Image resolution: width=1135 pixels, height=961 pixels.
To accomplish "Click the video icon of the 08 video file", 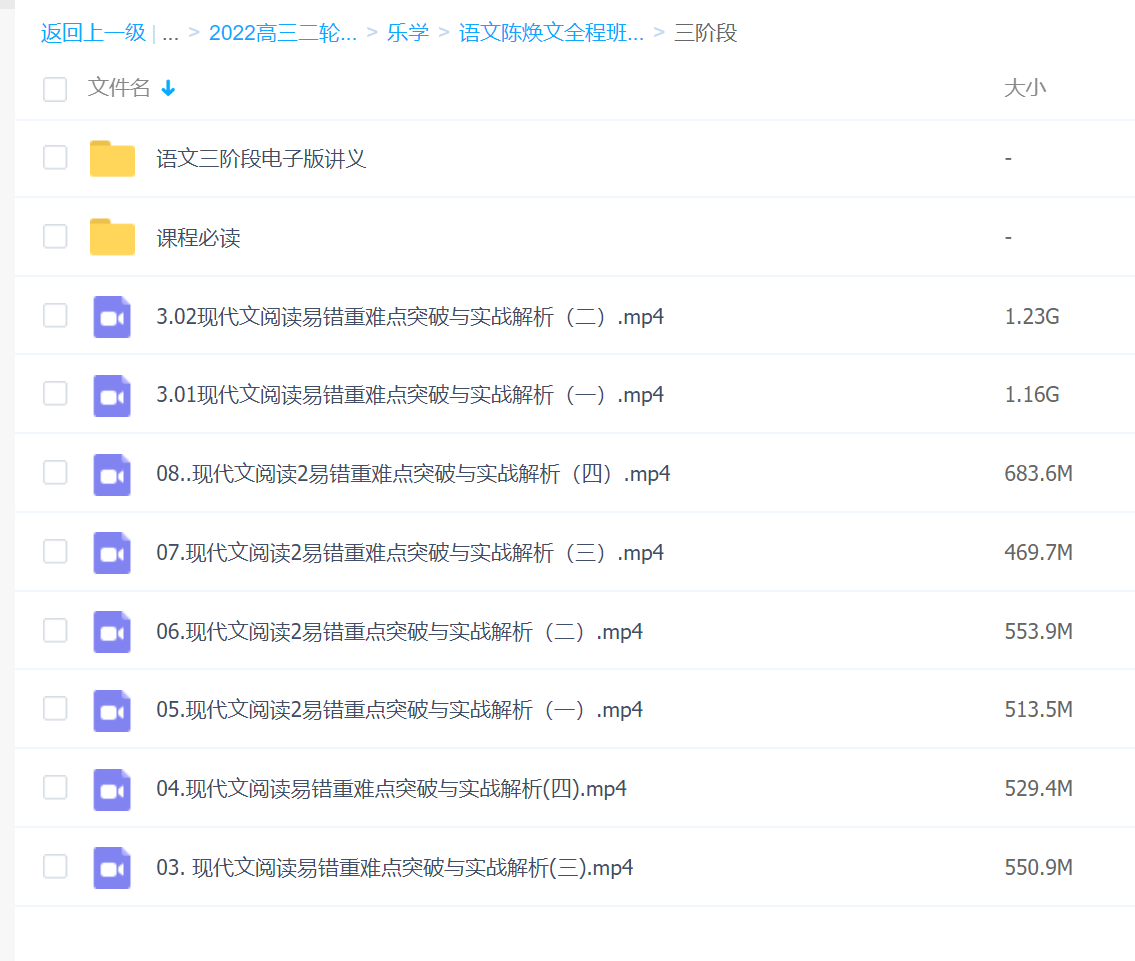I will point(111,472).
